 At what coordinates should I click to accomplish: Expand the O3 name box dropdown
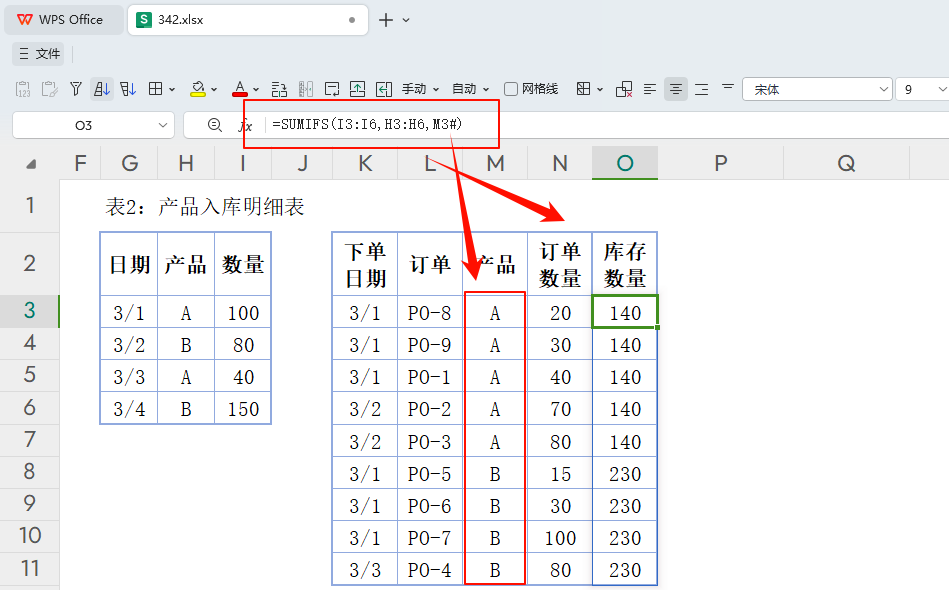162,125
